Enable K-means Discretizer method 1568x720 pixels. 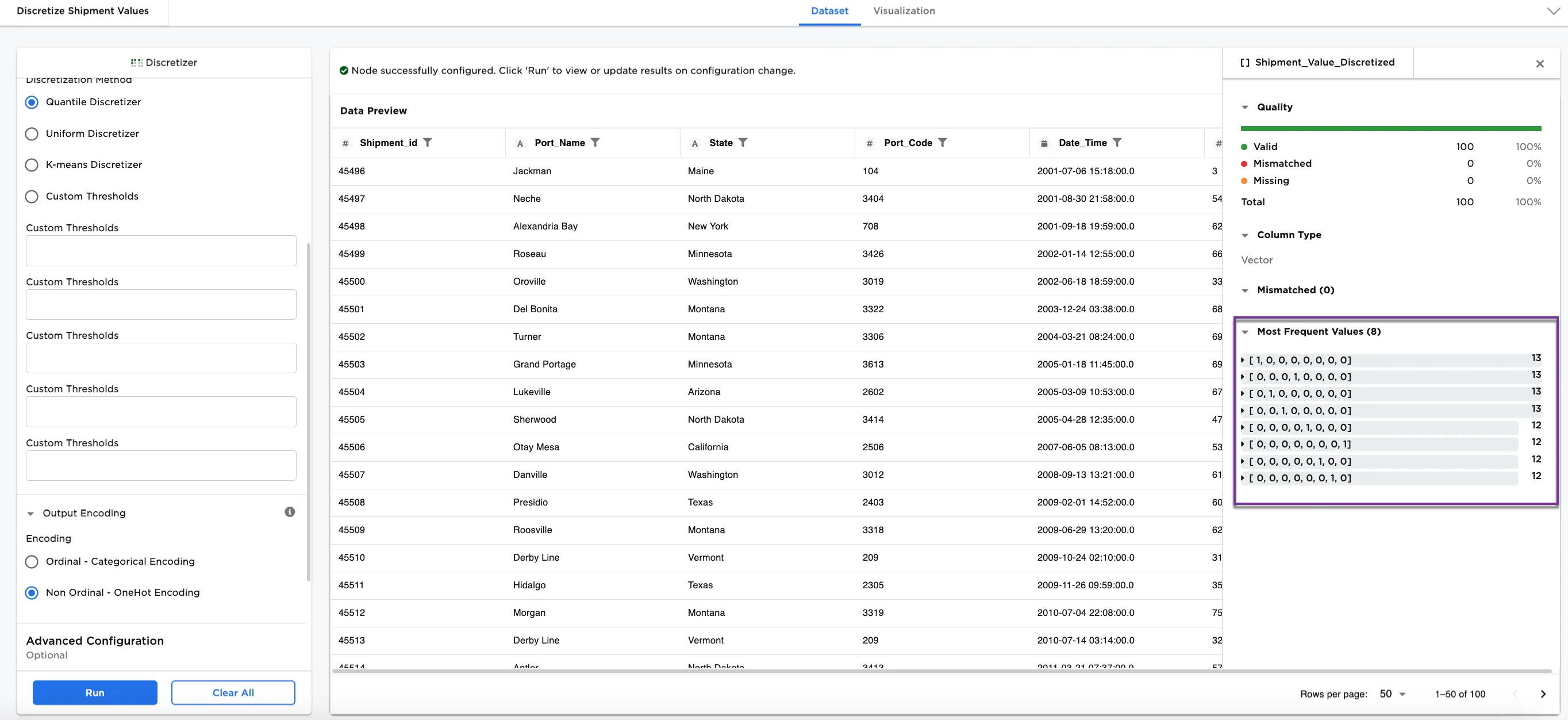[x=32, y=164]
